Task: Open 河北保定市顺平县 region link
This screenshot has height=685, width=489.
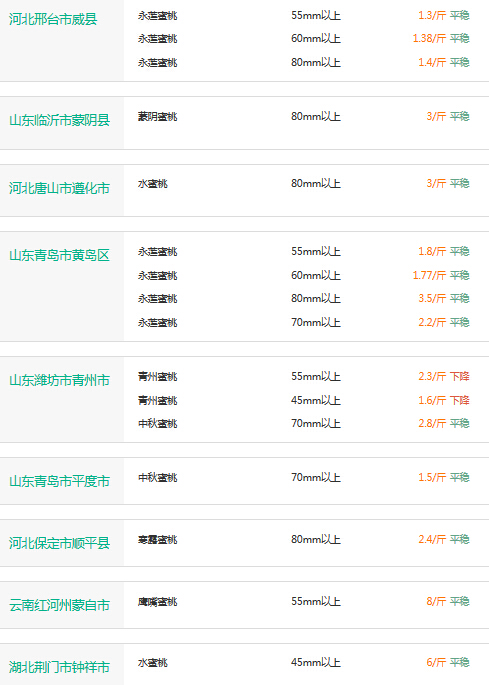Action: [59, 543]
